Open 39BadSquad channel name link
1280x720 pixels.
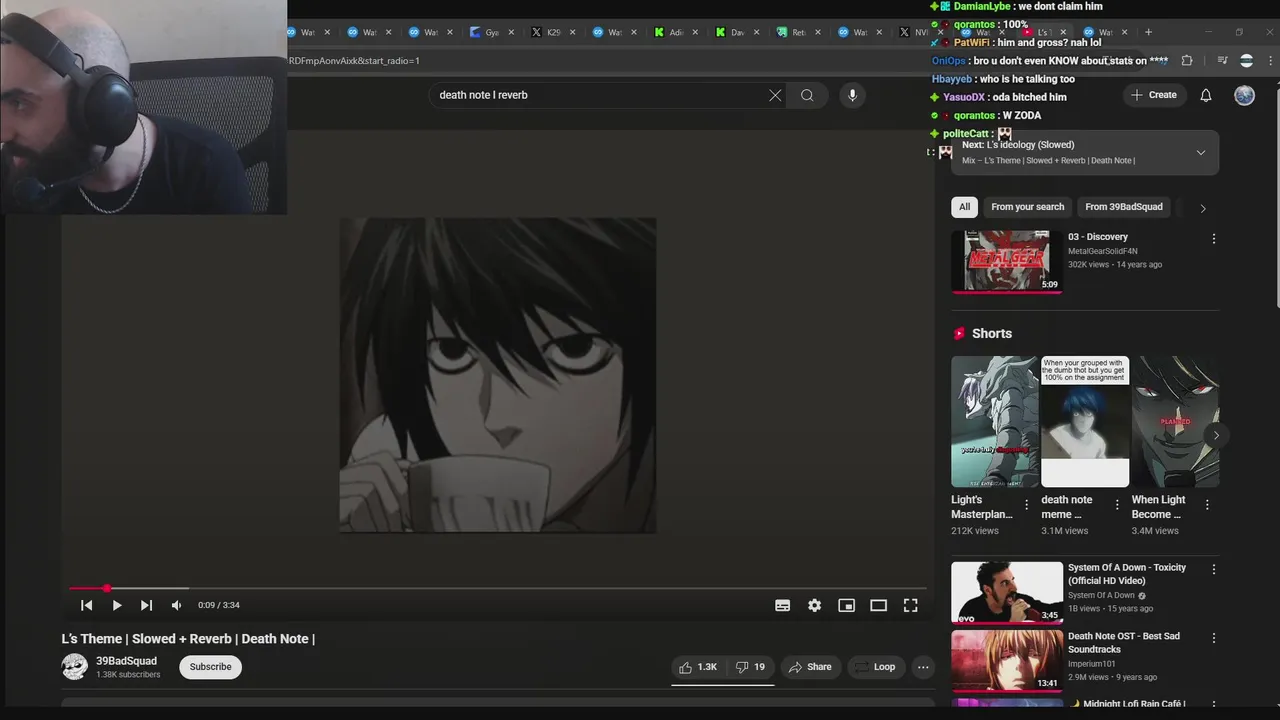[126, 661]
